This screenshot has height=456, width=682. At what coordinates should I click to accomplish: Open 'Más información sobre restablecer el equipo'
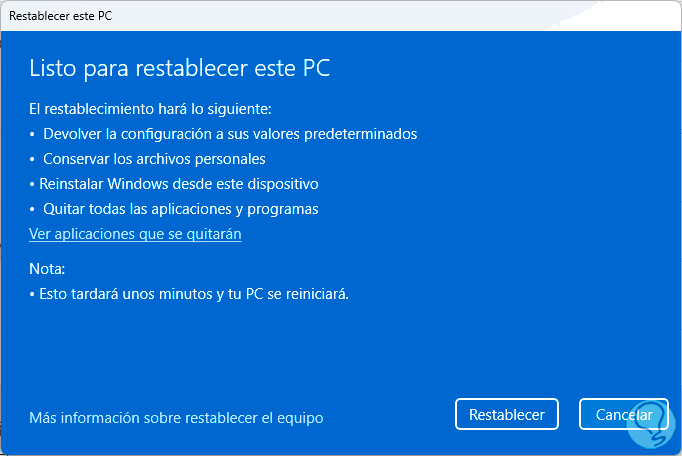pyautogui.click(x=176, y=417)
